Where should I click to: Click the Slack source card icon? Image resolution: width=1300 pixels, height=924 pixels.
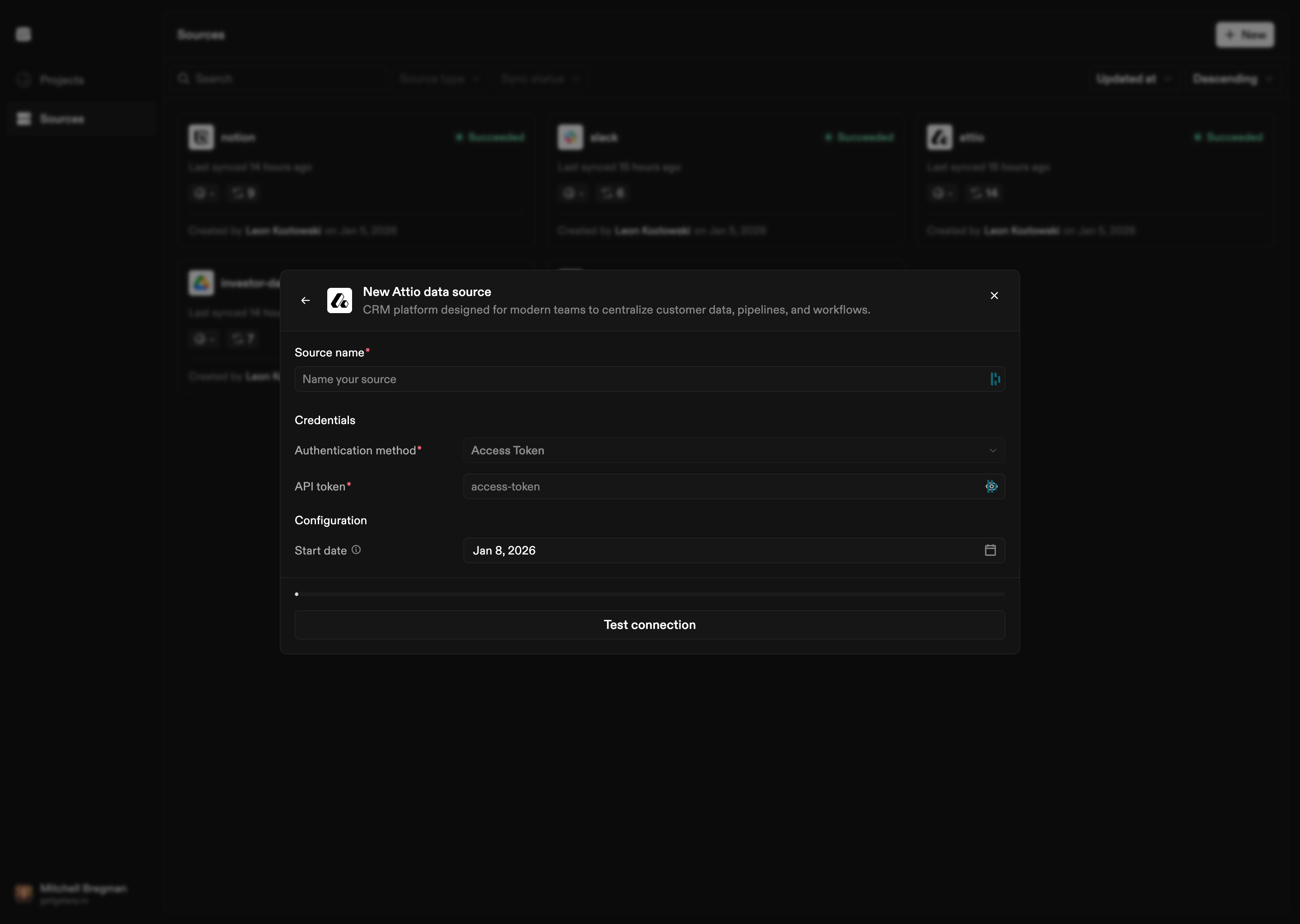(x=570, y=137)
